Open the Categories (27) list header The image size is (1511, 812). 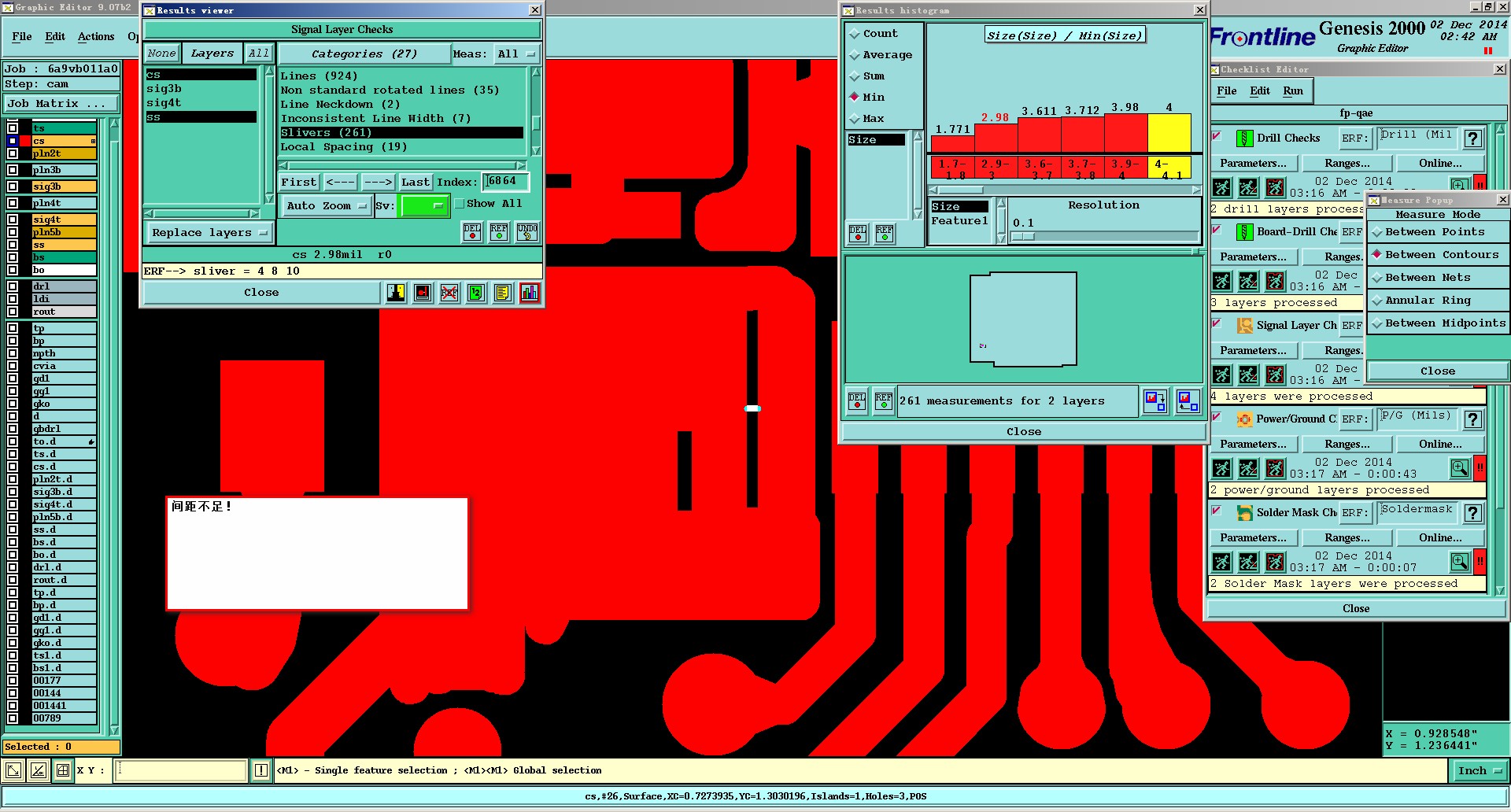(364, 54)
